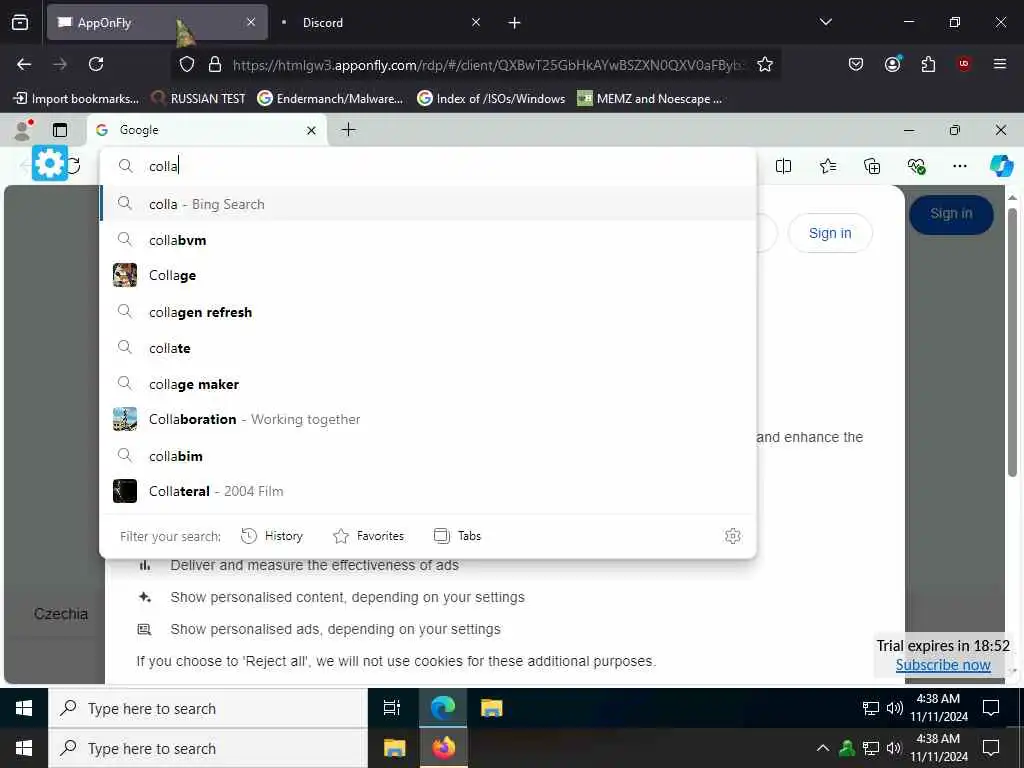Select 'Collage' suggestion
Screen dimensions: 1024x768
click(x=428, y=276)
